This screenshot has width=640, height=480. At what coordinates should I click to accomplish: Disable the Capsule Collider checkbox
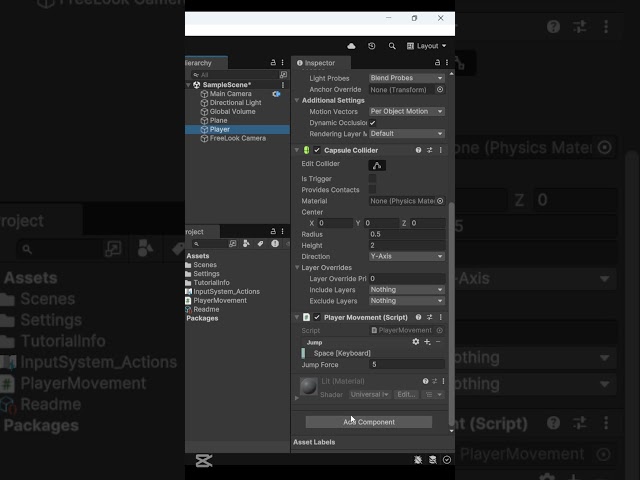pyautogui.click(x=317, y=150)
